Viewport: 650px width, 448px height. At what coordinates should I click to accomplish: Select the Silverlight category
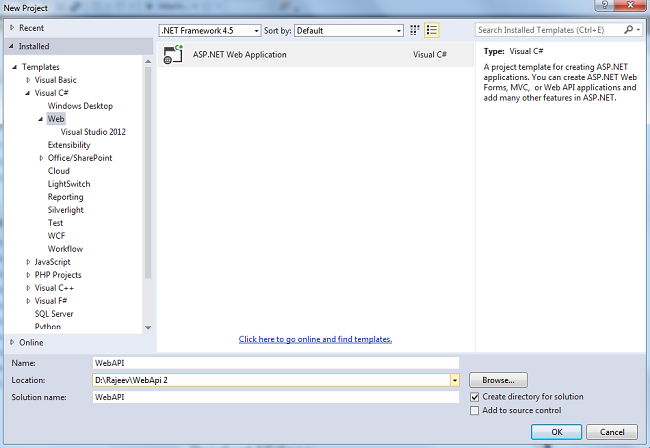[65, 210]
